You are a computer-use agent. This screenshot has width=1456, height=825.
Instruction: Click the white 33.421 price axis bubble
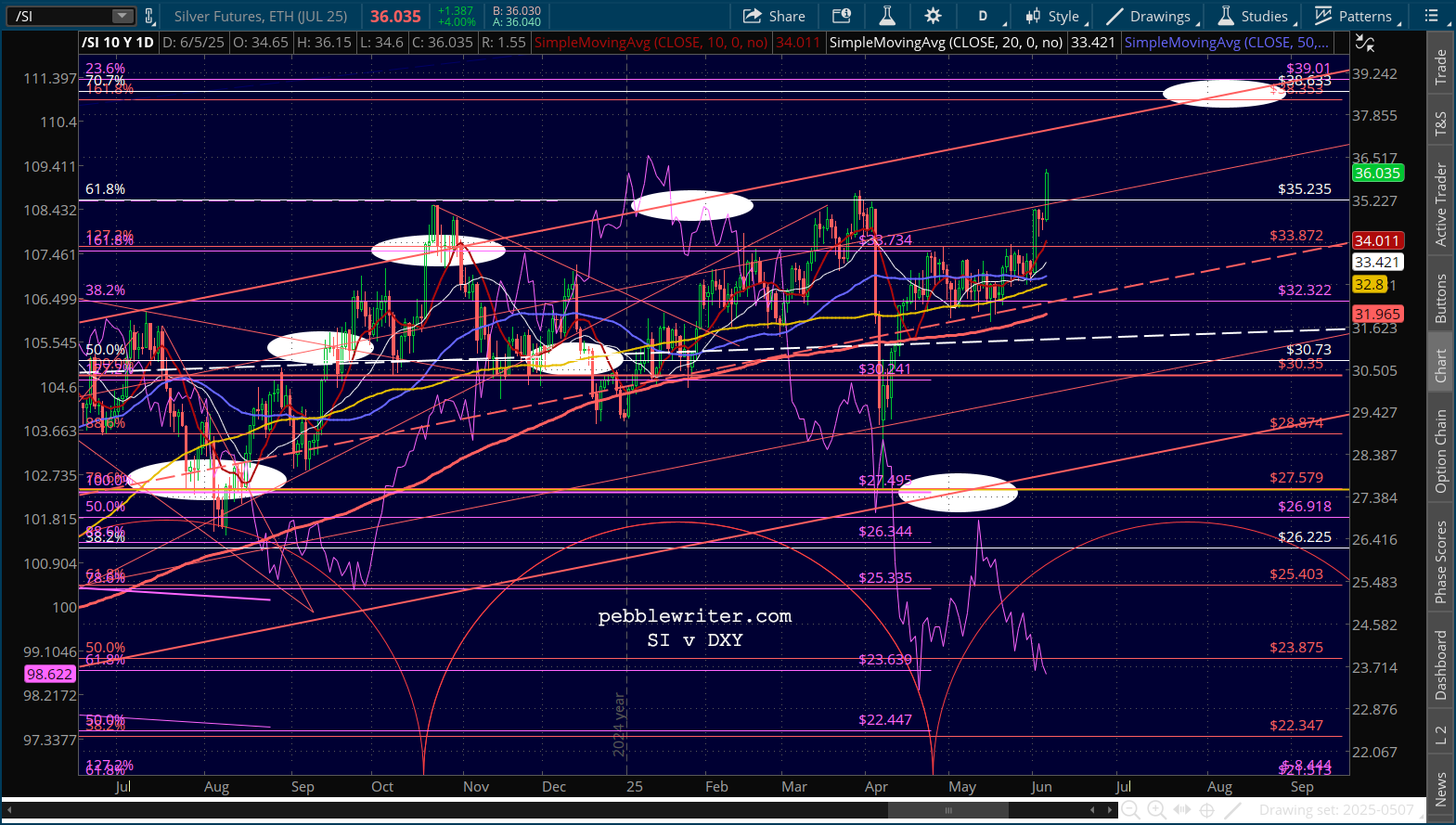(x=1377, y=263)
